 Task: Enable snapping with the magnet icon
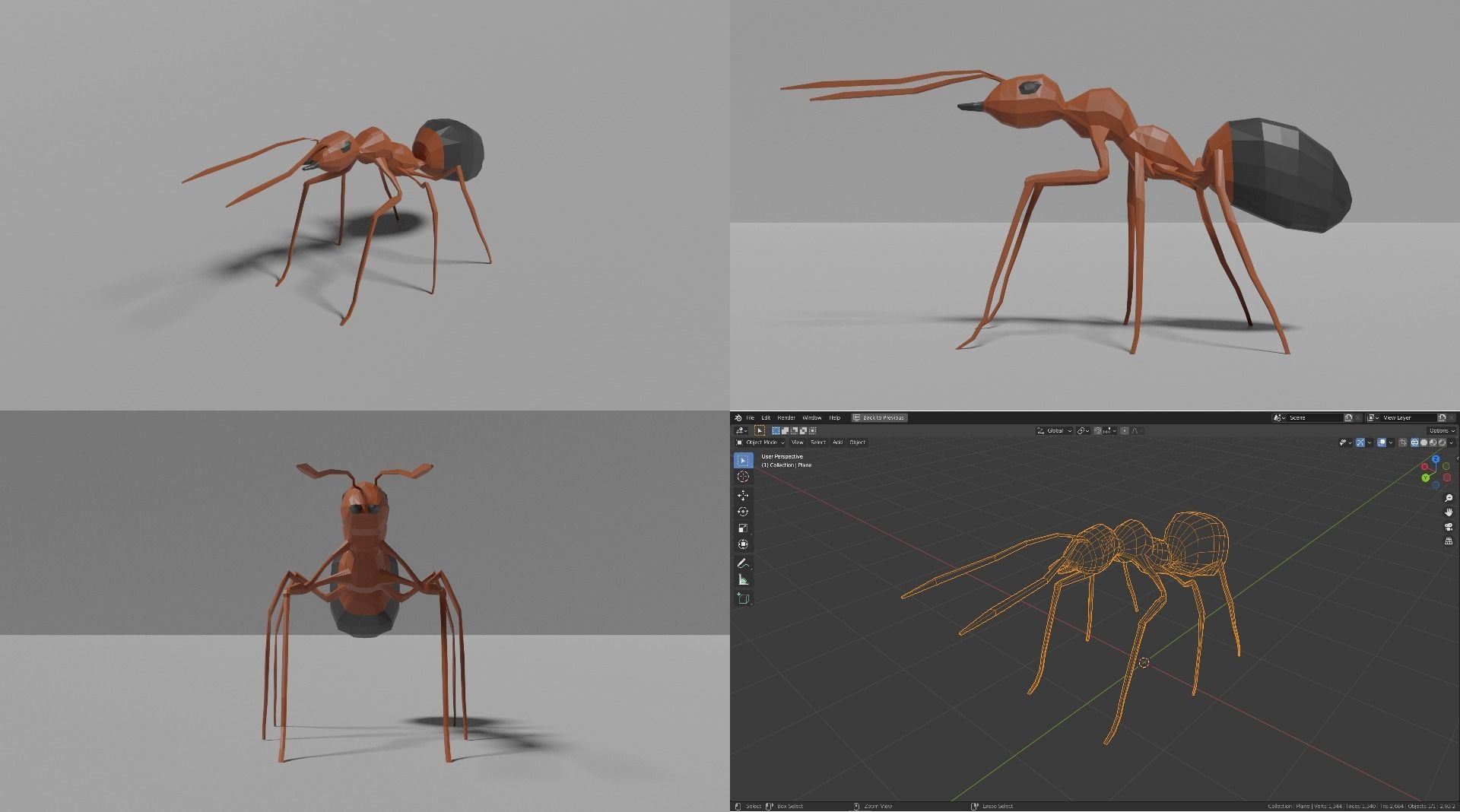(x=1098, y=431)
